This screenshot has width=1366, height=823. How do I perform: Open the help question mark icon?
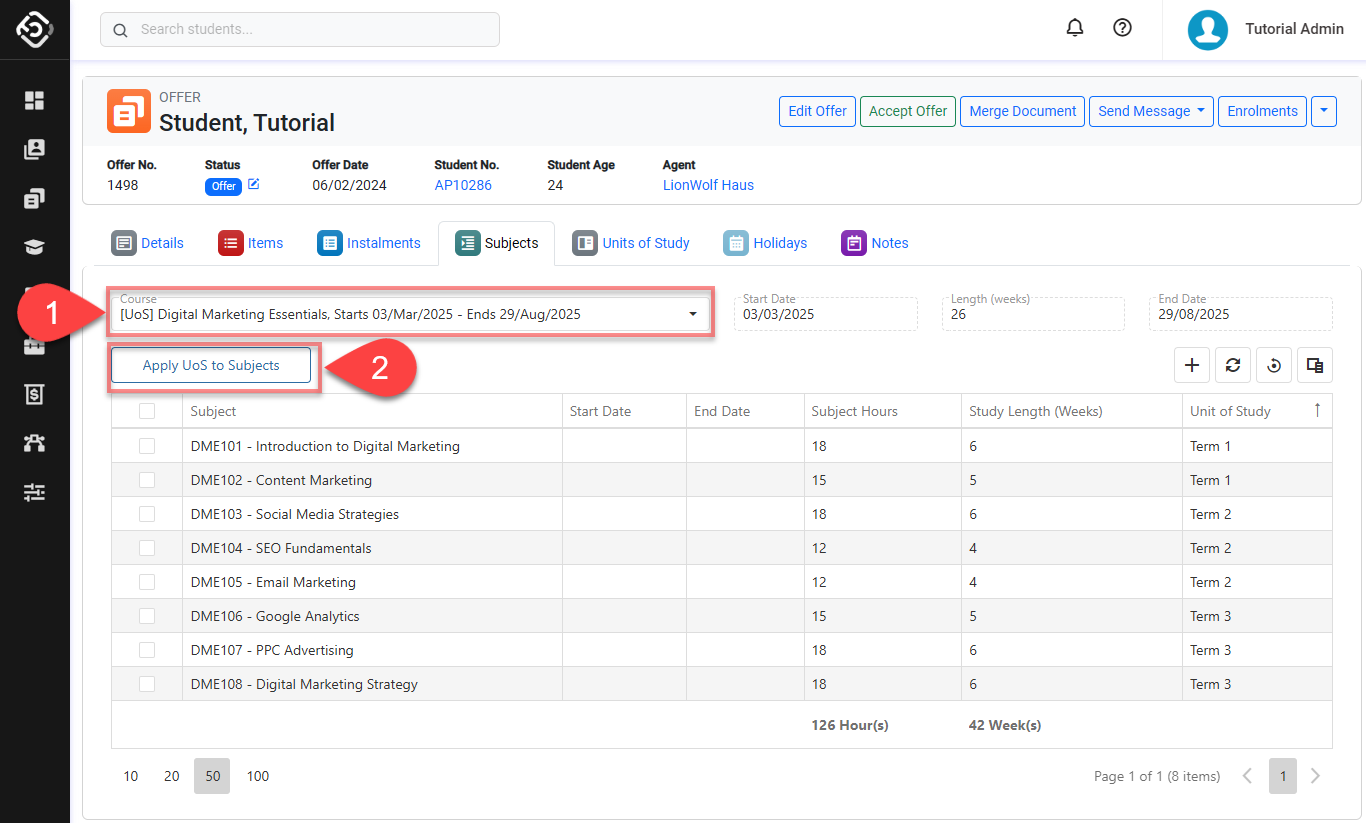click(x=1122, y=28)
